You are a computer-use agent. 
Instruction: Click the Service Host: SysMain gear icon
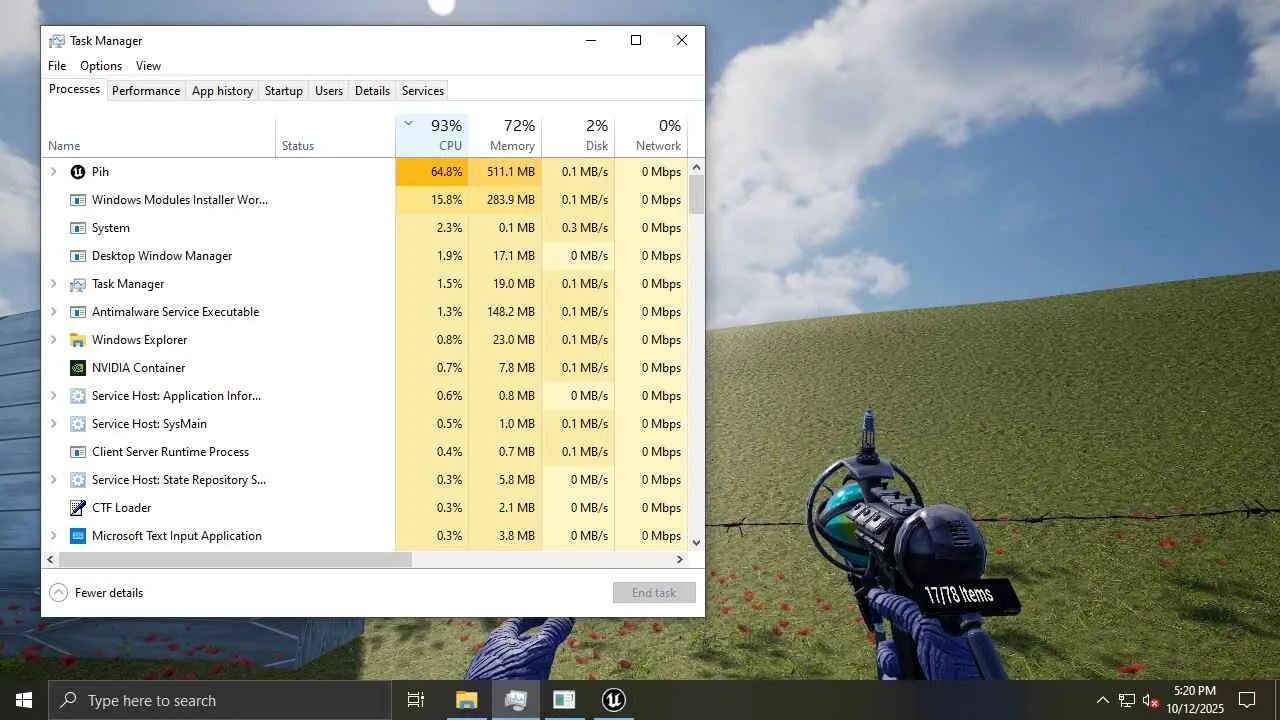tap(78, 424)
